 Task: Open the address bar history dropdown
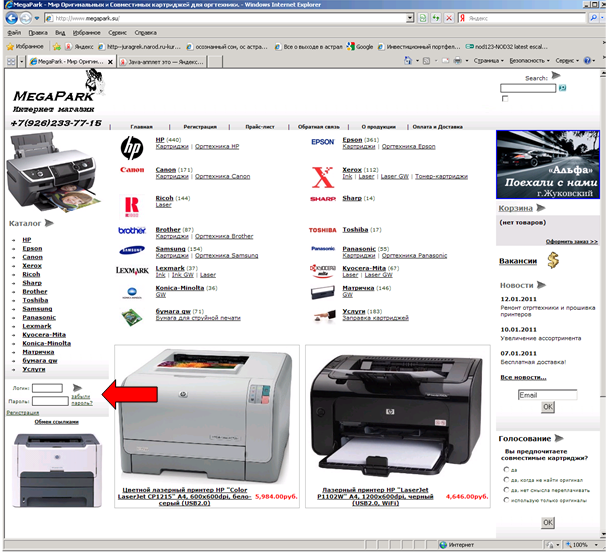(410, 18)
